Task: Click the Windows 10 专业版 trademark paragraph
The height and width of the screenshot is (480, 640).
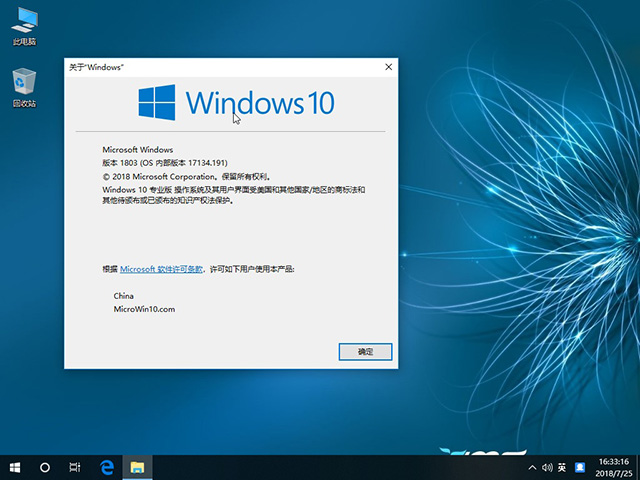Action: pyautogui.click(x=234, y=195)
